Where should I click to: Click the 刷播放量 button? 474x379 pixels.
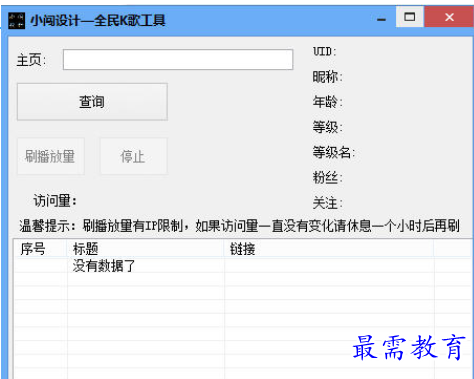pyautogui.click(x=51, y=156)
